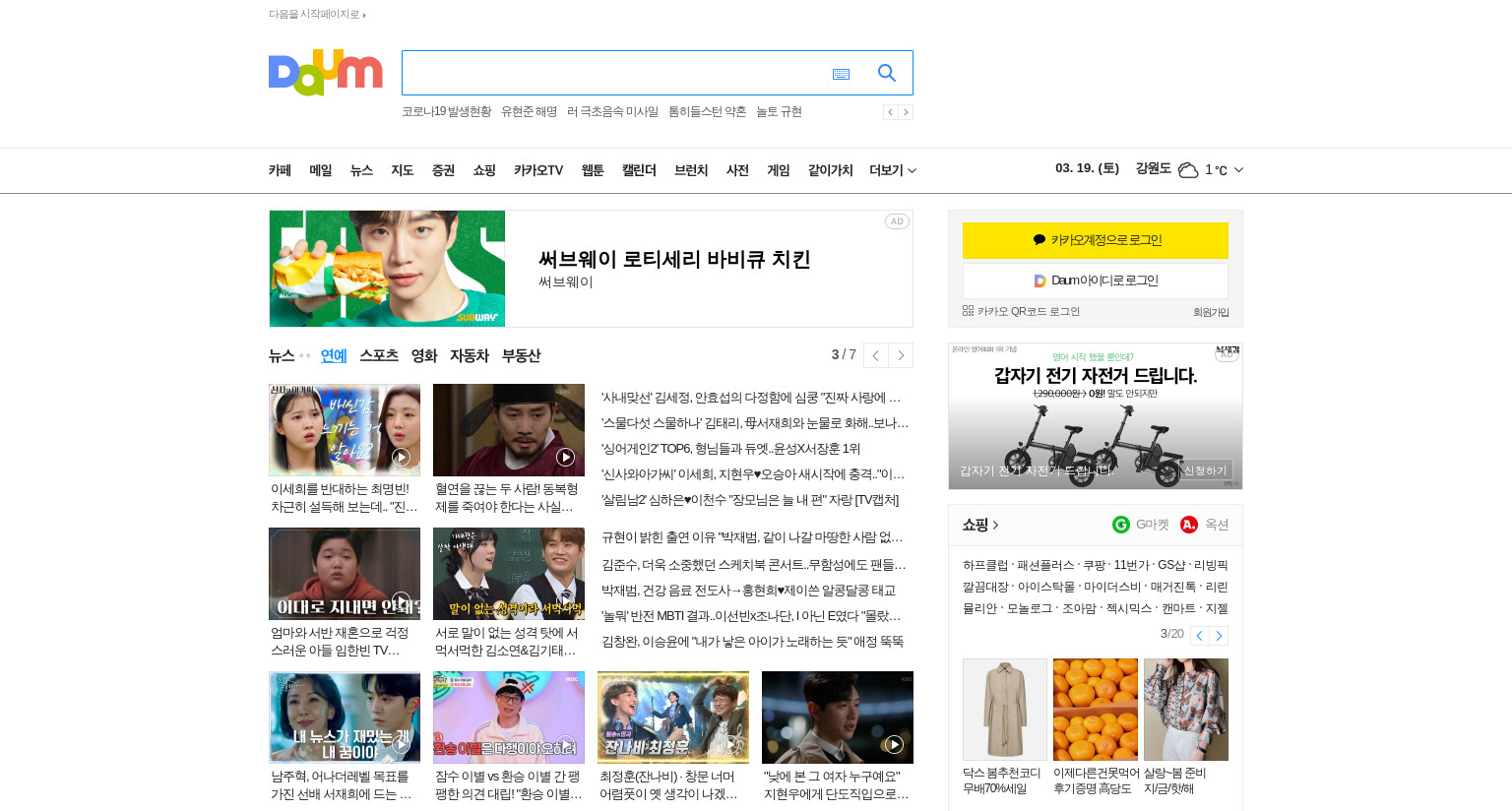
Task: Open headline '스물다섯 스물하나' 김태리
Action: pos(755,423)
